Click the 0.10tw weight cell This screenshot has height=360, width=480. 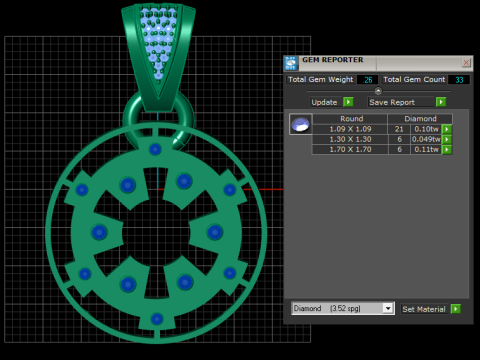[426, 129]
